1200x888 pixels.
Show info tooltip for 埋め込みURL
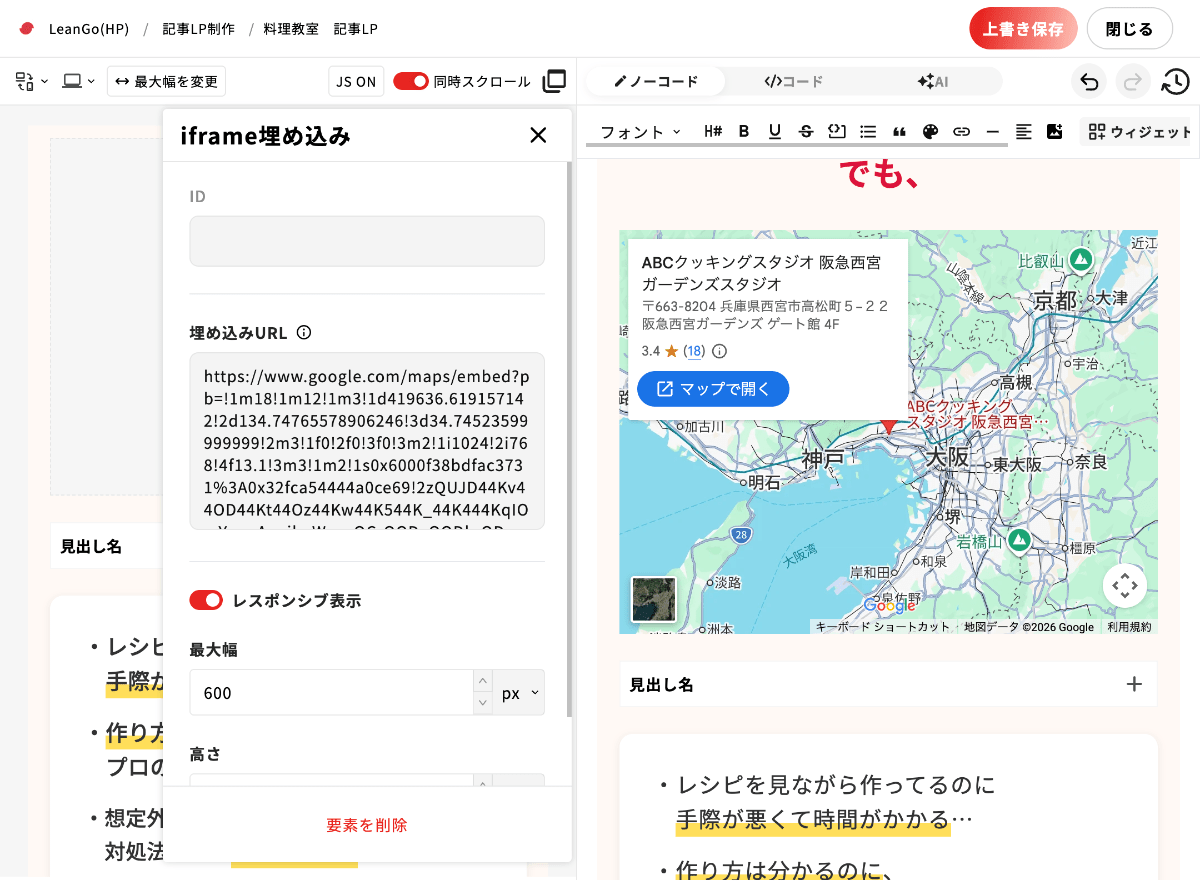304,332
